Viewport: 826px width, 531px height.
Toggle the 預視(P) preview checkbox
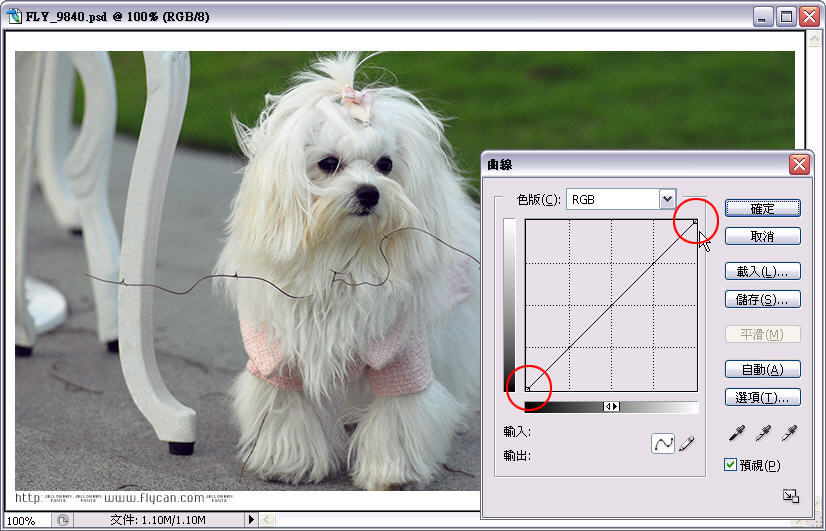(x=730, y=465)
